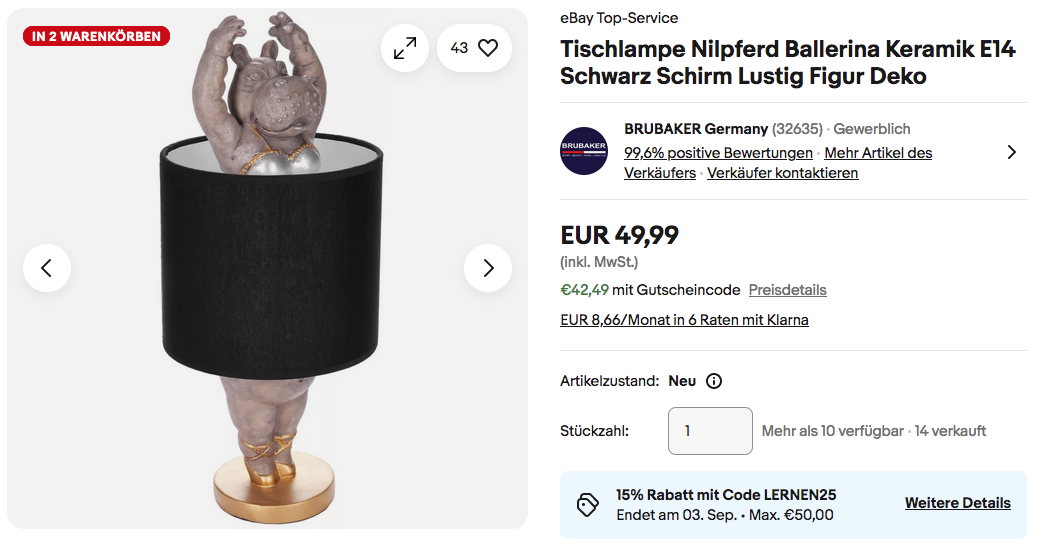Open Weitere Details for LERNEN25 coupon
1043x550 pixels.
tap(957, 503)
